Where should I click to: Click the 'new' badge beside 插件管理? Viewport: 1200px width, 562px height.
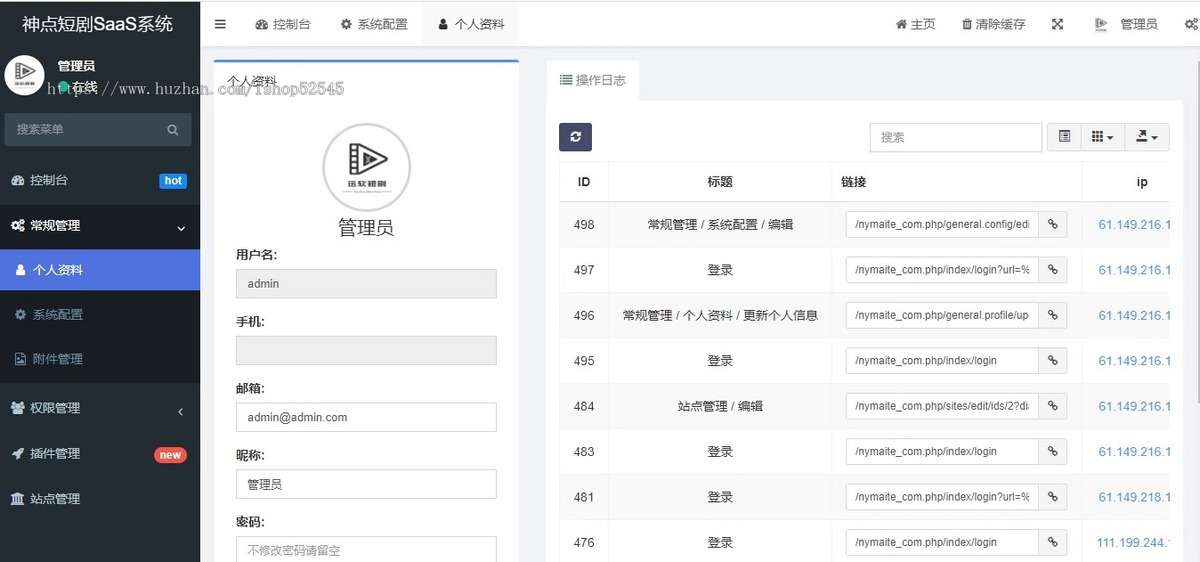pyautogui.click(x=170, y=455)
